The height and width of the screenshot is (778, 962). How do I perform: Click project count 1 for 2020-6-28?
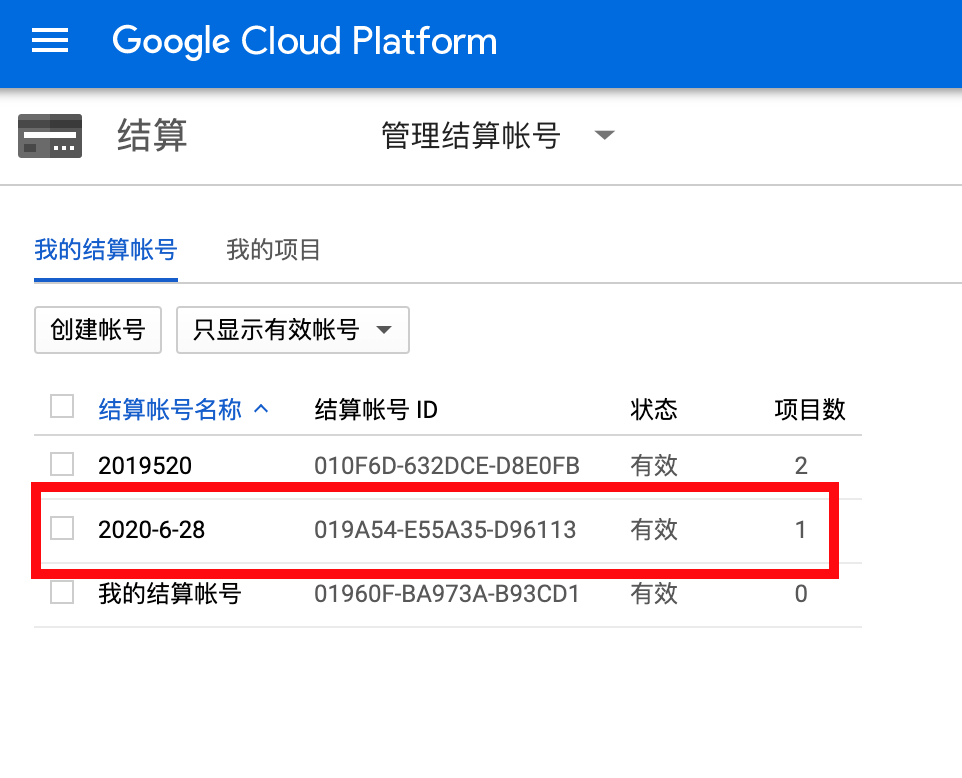(x=801, y=530)
